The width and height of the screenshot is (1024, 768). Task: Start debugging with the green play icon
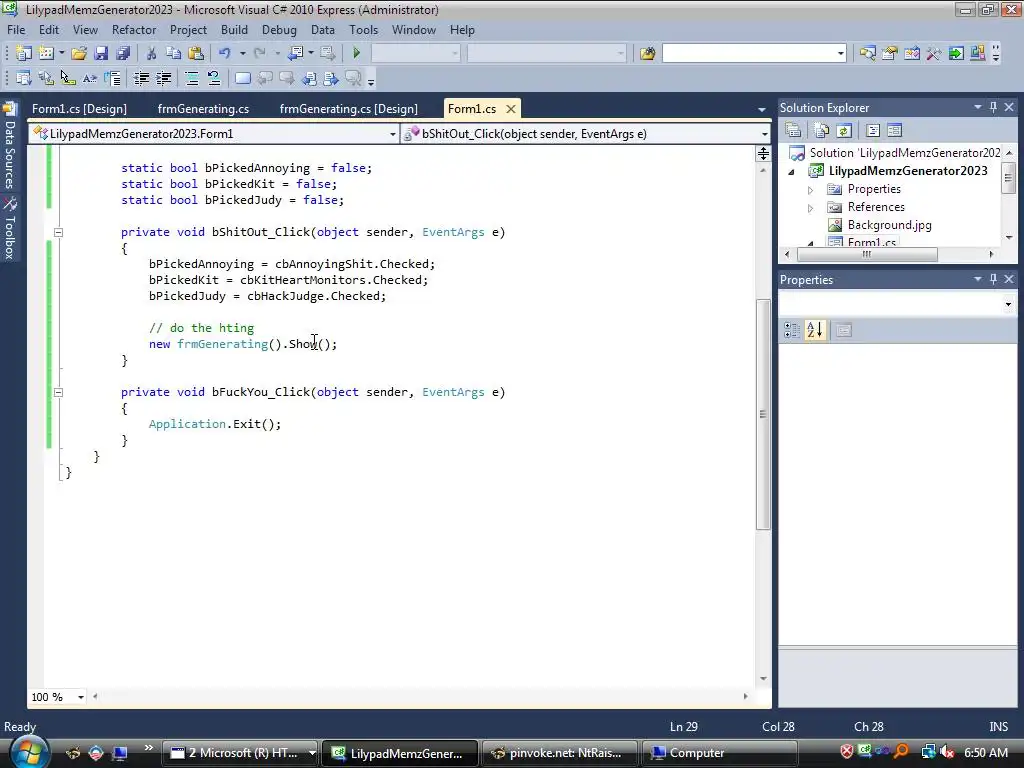pyautogui.click(x=357, y=53)
